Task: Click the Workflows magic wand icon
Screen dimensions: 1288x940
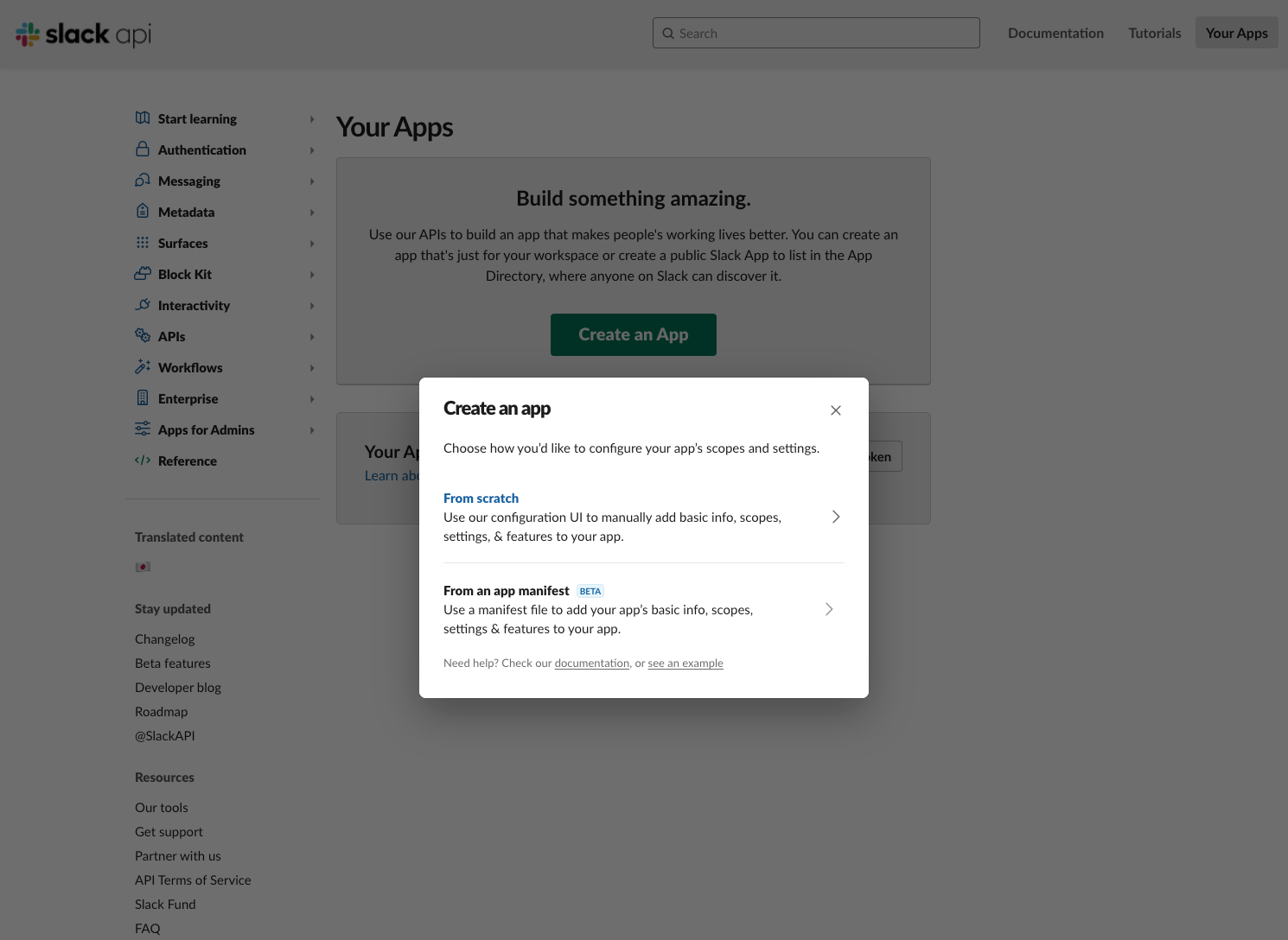Action: 143,367
